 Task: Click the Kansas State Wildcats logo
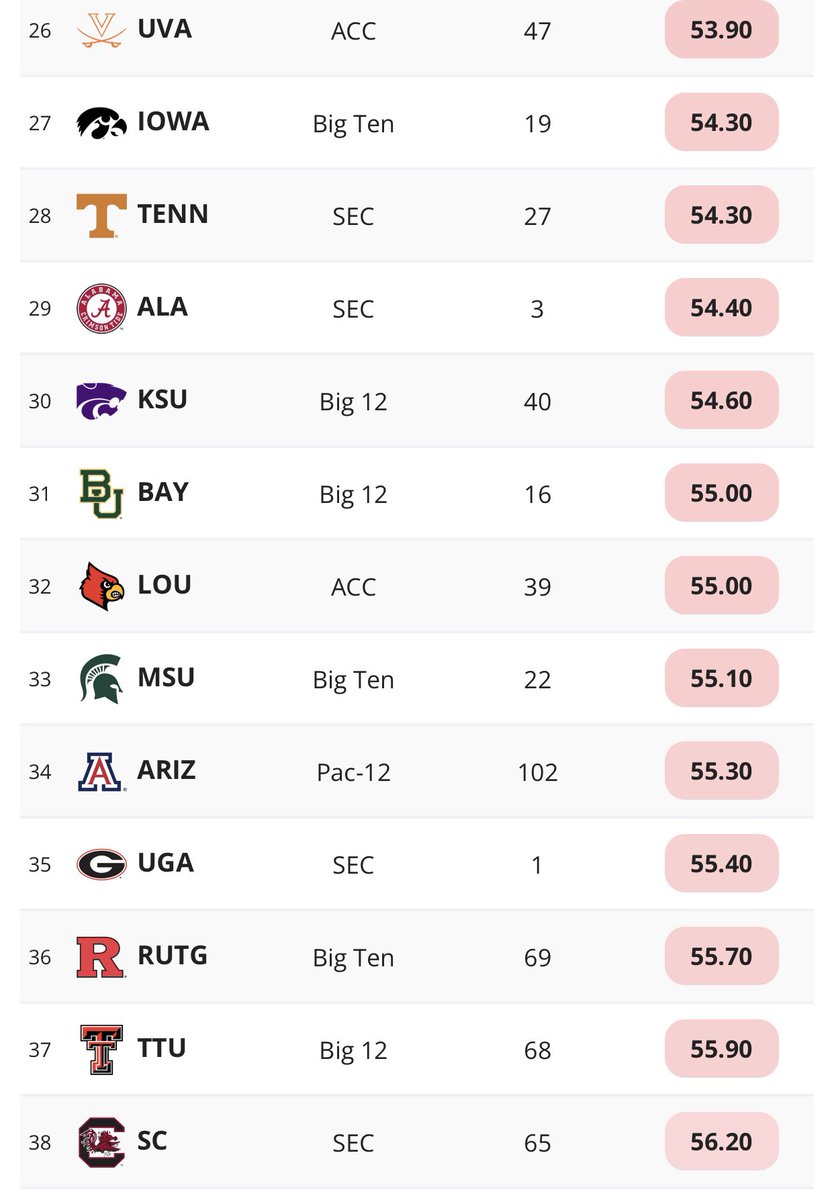coord(101,400)
